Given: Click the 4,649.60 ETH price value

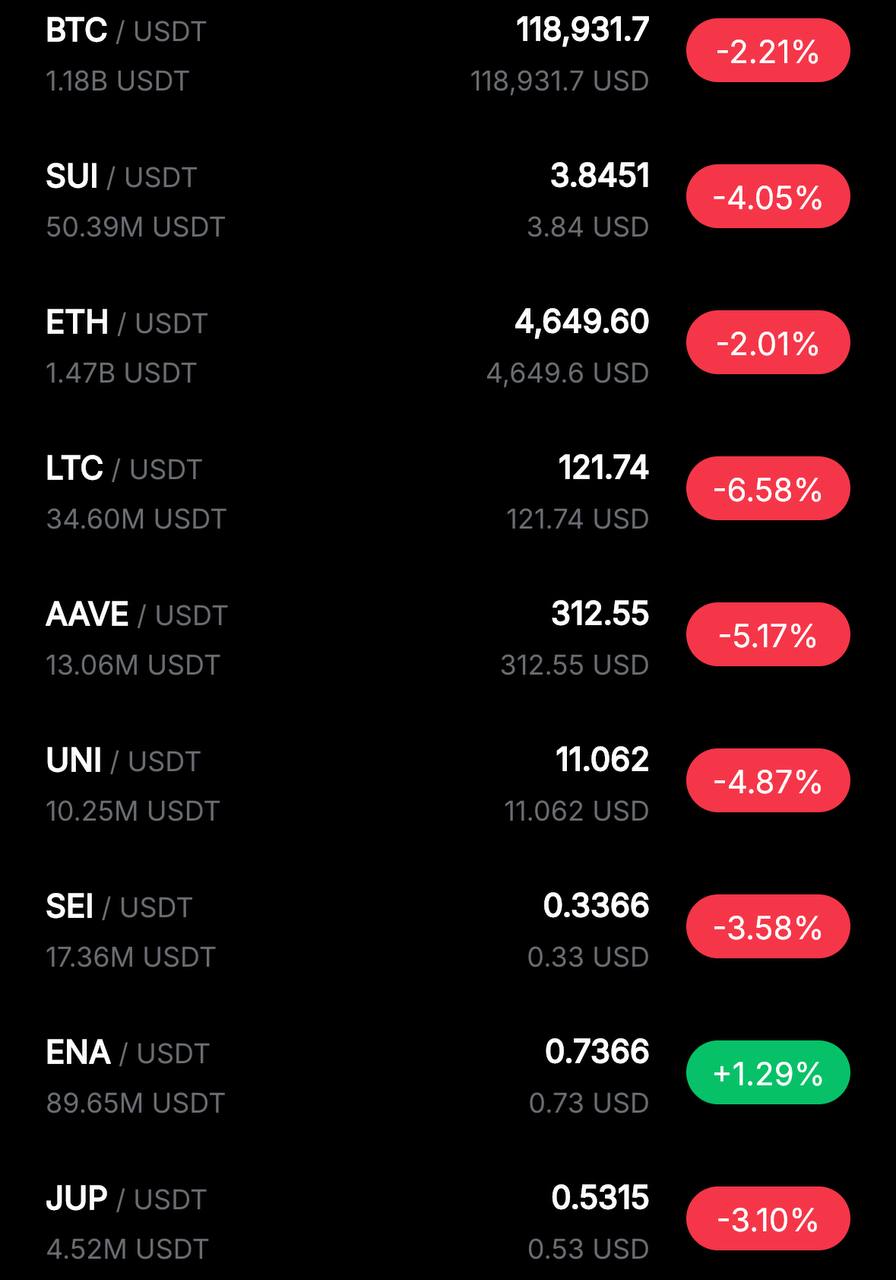Looking at the screenshot, I should pos(582,322).
